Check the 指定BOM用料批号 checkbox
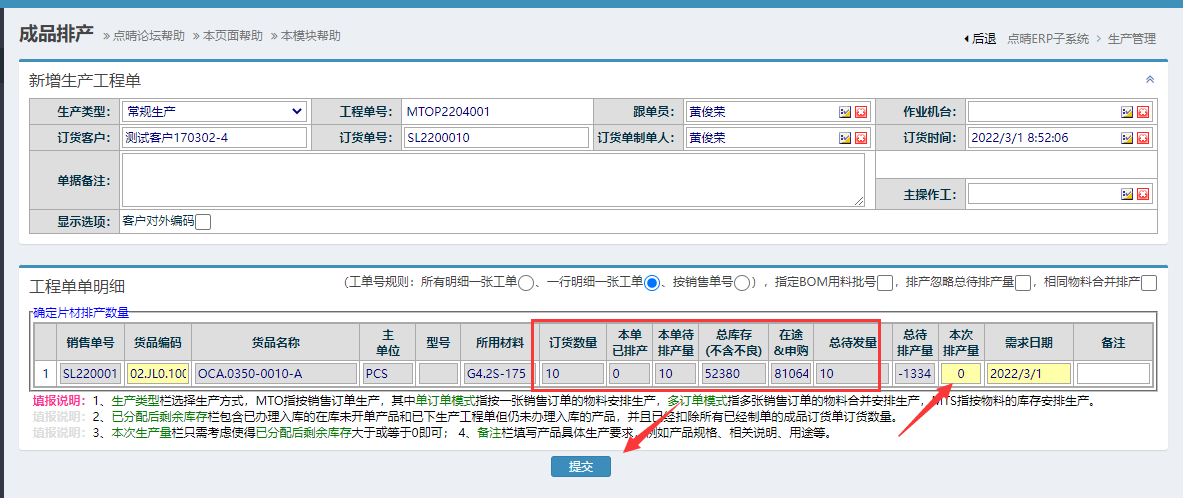1183x498 pixels. [x=885, y=283]
